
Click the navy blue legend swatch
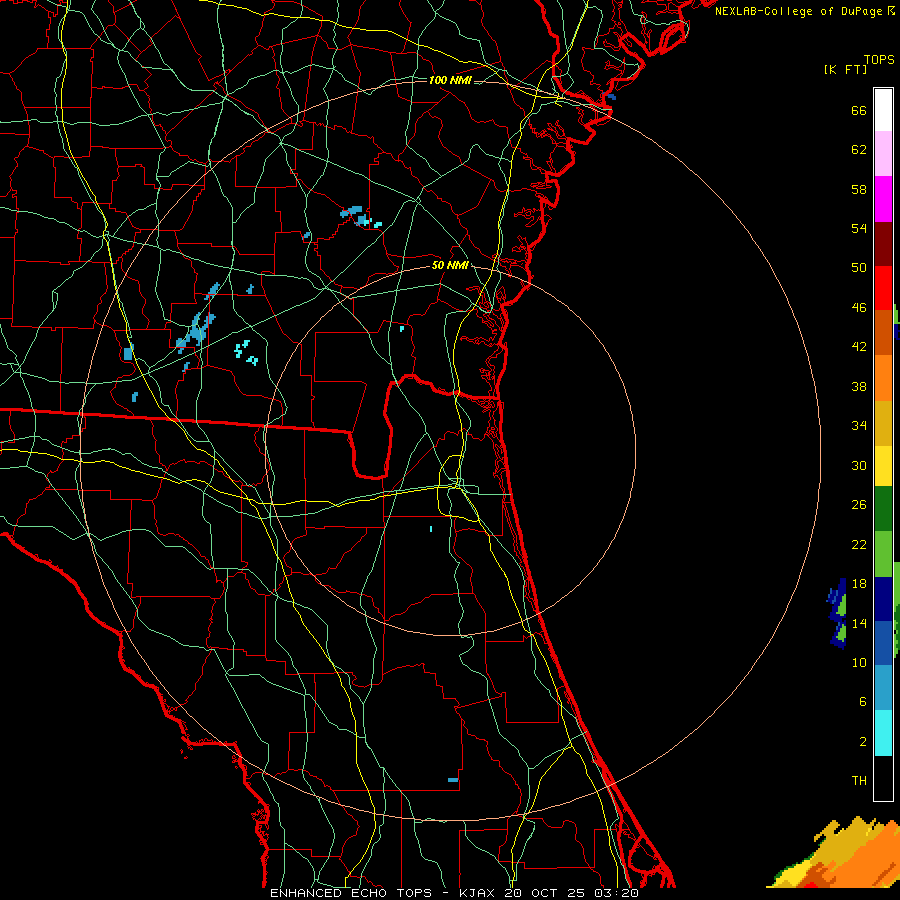point(883,599)
